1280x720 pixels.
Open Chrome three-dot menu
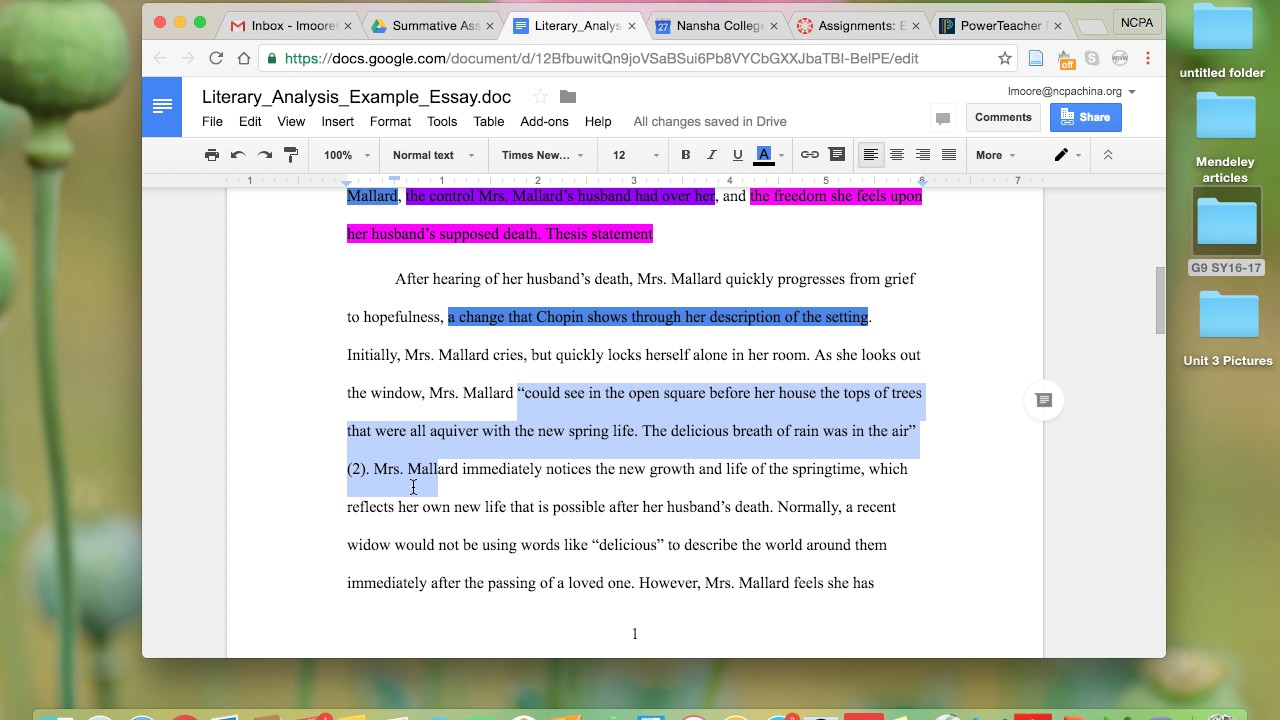(1148, 58)
